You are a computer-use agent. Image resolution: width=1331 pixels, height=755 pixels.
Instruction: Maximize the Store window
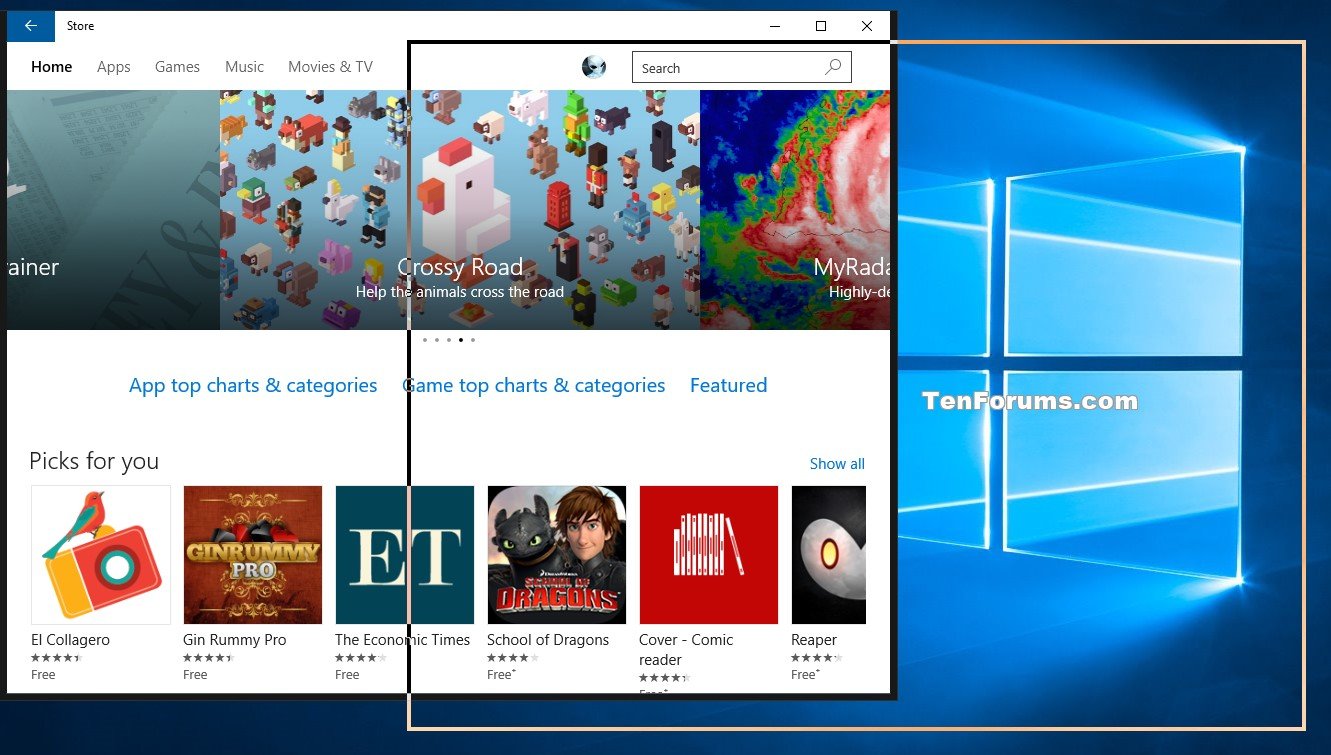(821, 26)
